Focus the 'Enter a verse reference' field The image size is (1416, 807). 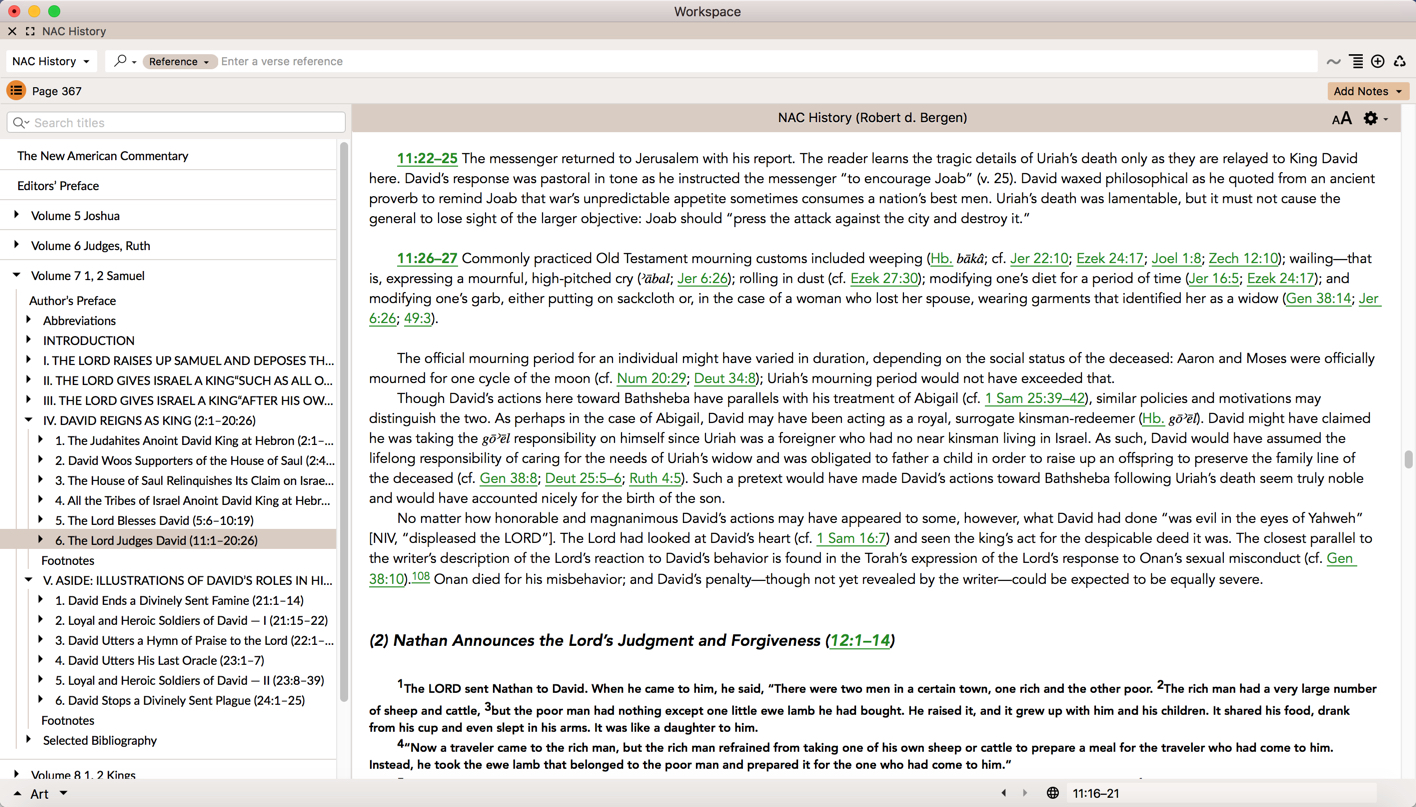pyautogui.click(x=766, y=61)
